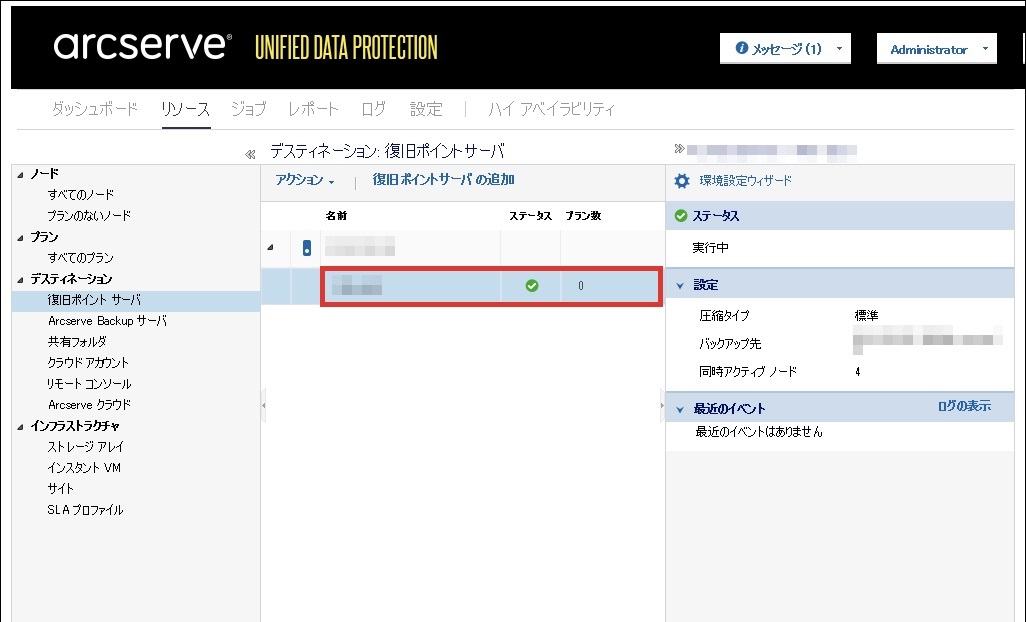The image size is (1026, 622).
Task: Collapse the 最近のイベント panel section
Action: click(680, 409)
